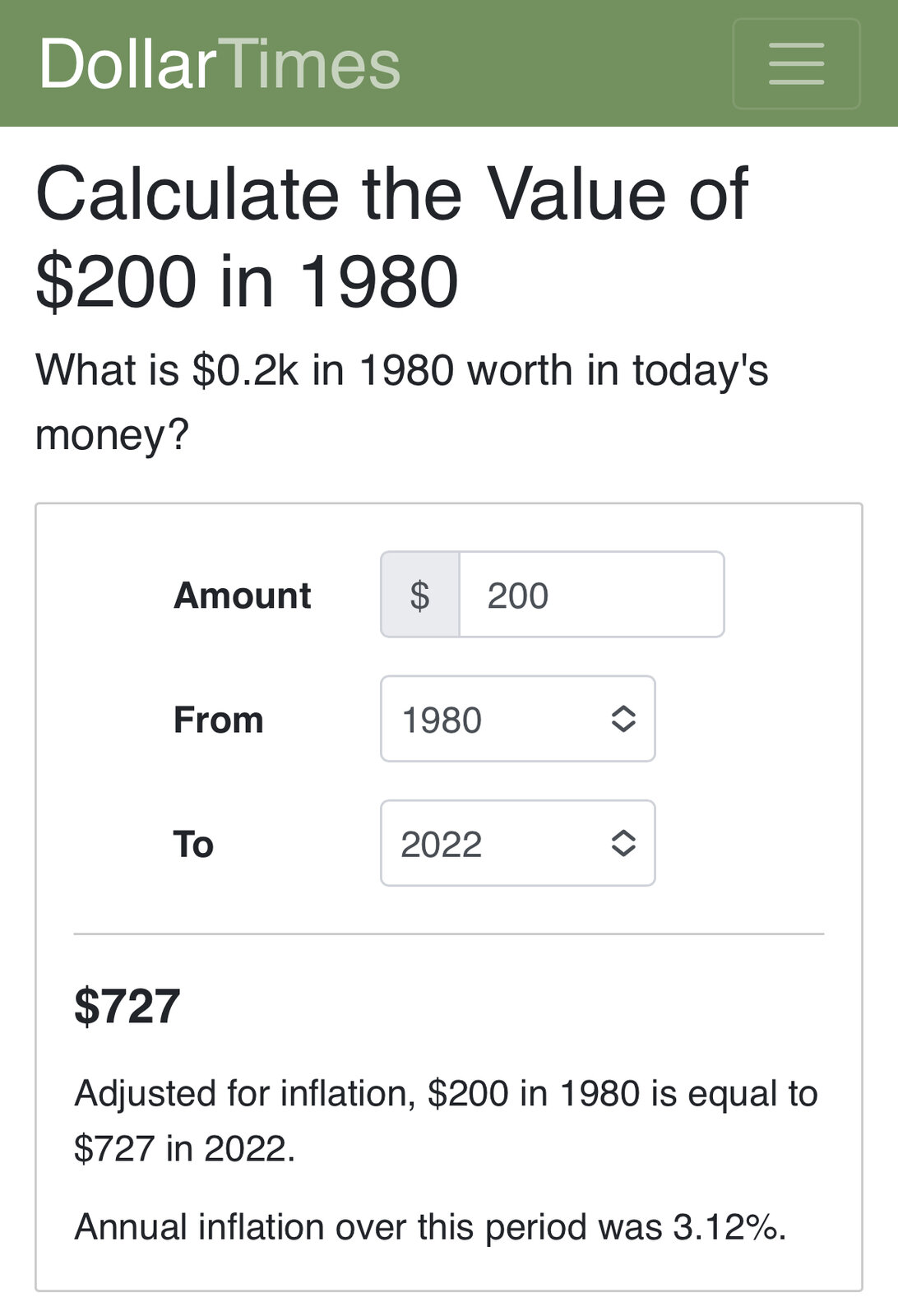Open the From year dropdown showing 1980

pos(518,720)
